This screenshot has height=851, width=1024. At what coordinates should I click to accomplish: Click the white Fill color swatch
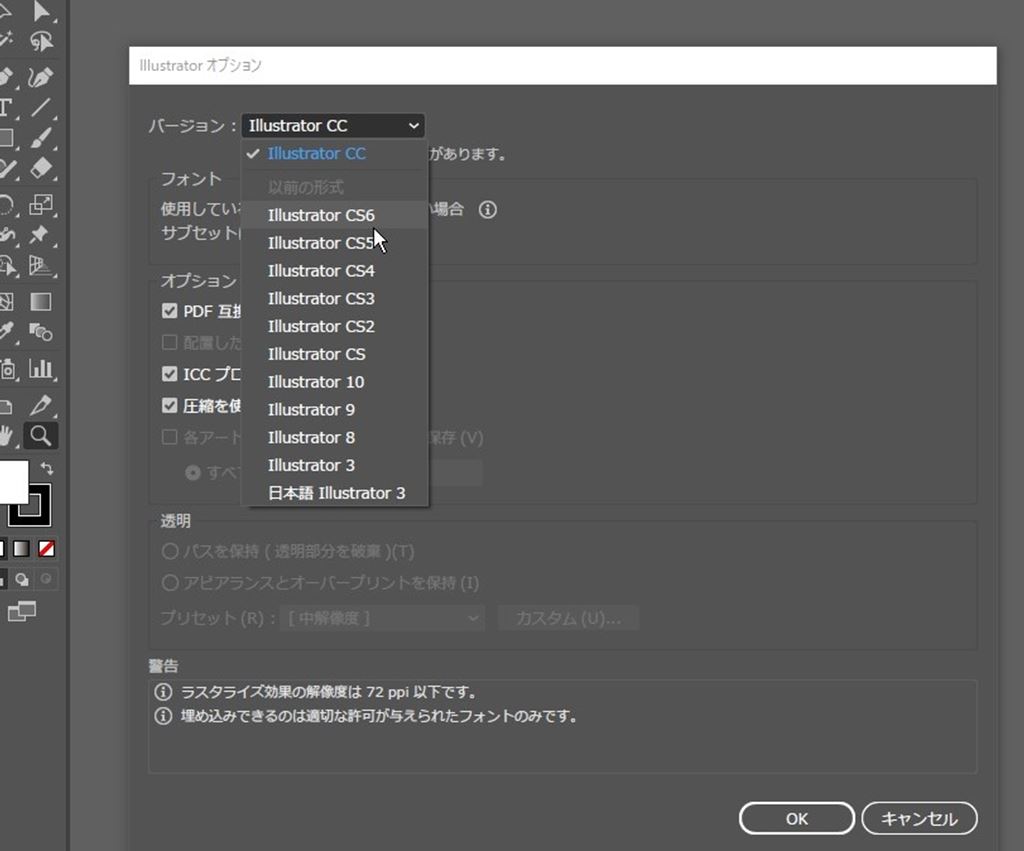(x=12, y=482)
